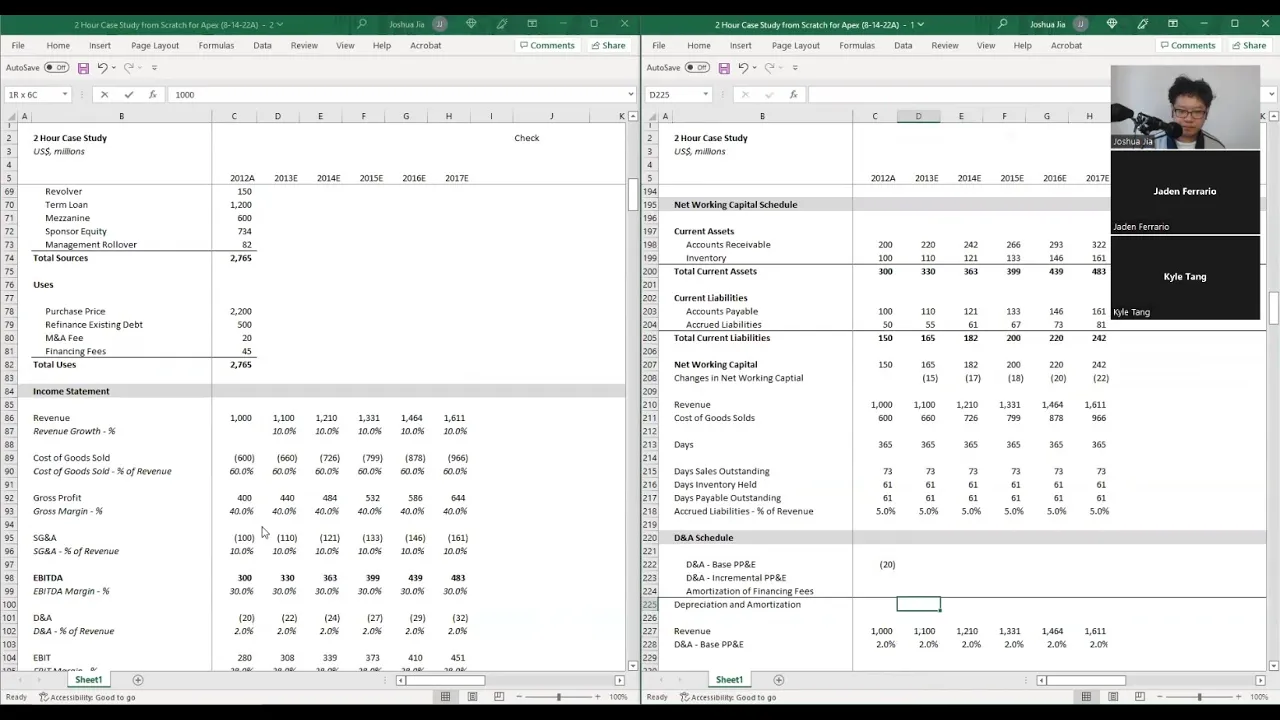Open the Page Layout tab in the left window

pos(155,45)
